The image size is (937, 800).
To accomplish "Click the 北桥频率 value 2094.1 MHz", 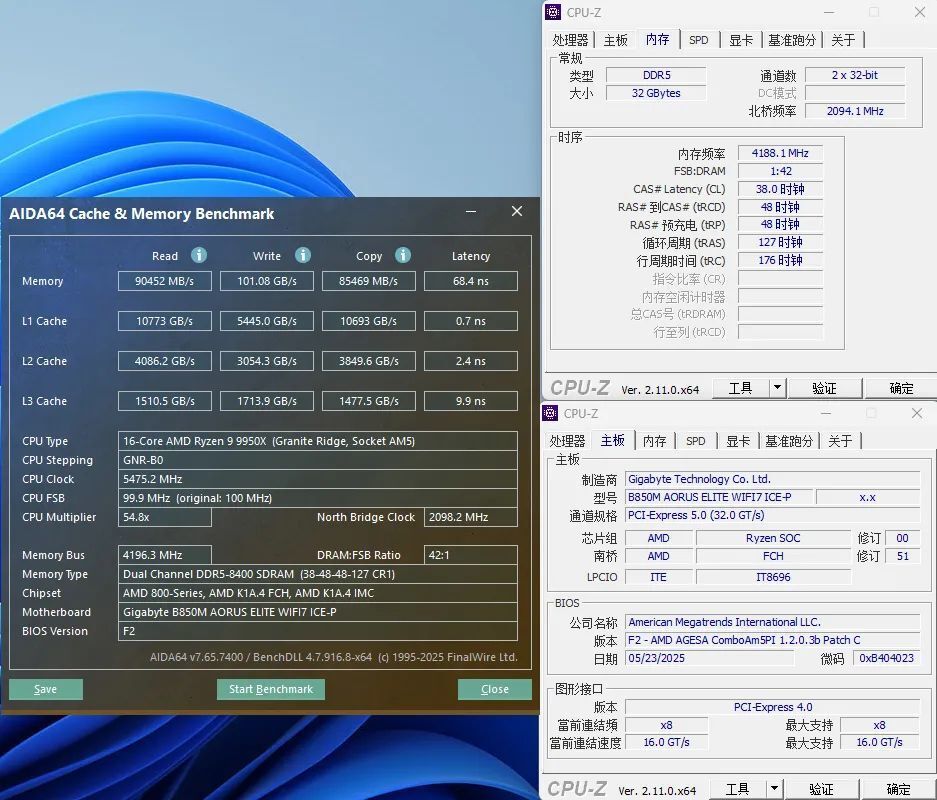I will [x=855, y=111].
